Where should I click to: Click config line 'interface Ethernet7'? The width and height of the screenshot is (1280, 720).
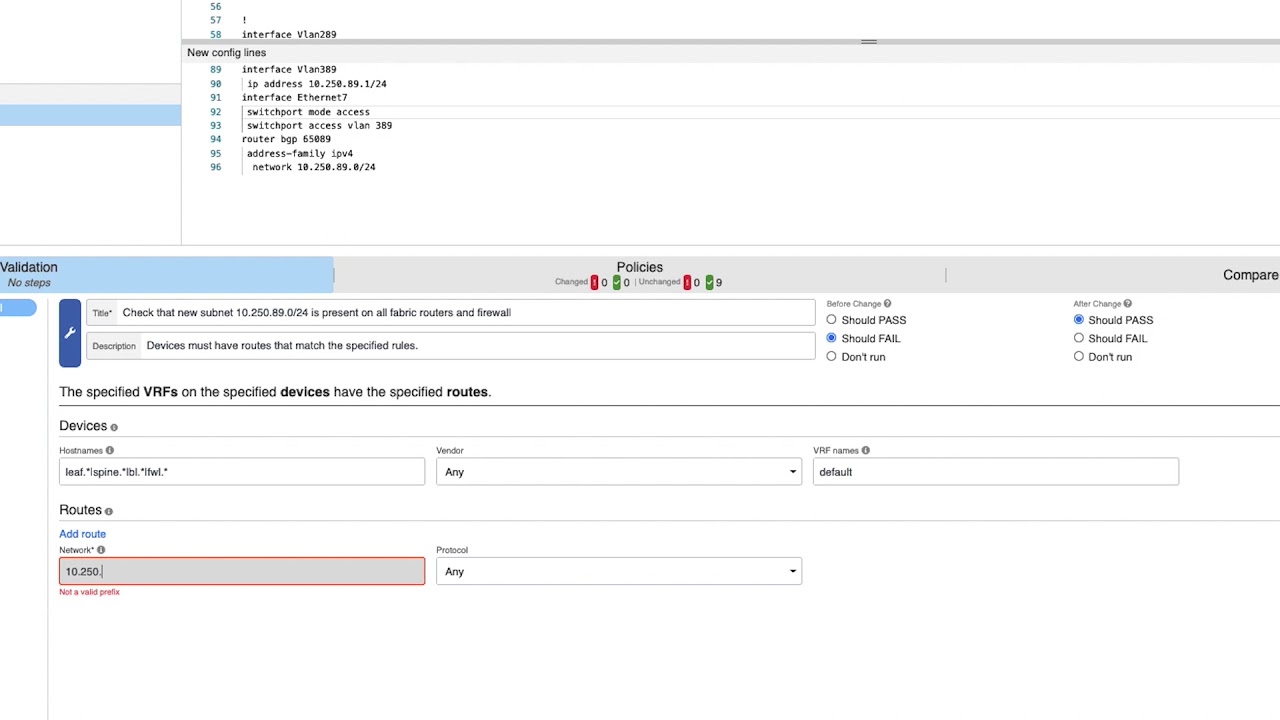pyautogui.click(x=295, y=98)
